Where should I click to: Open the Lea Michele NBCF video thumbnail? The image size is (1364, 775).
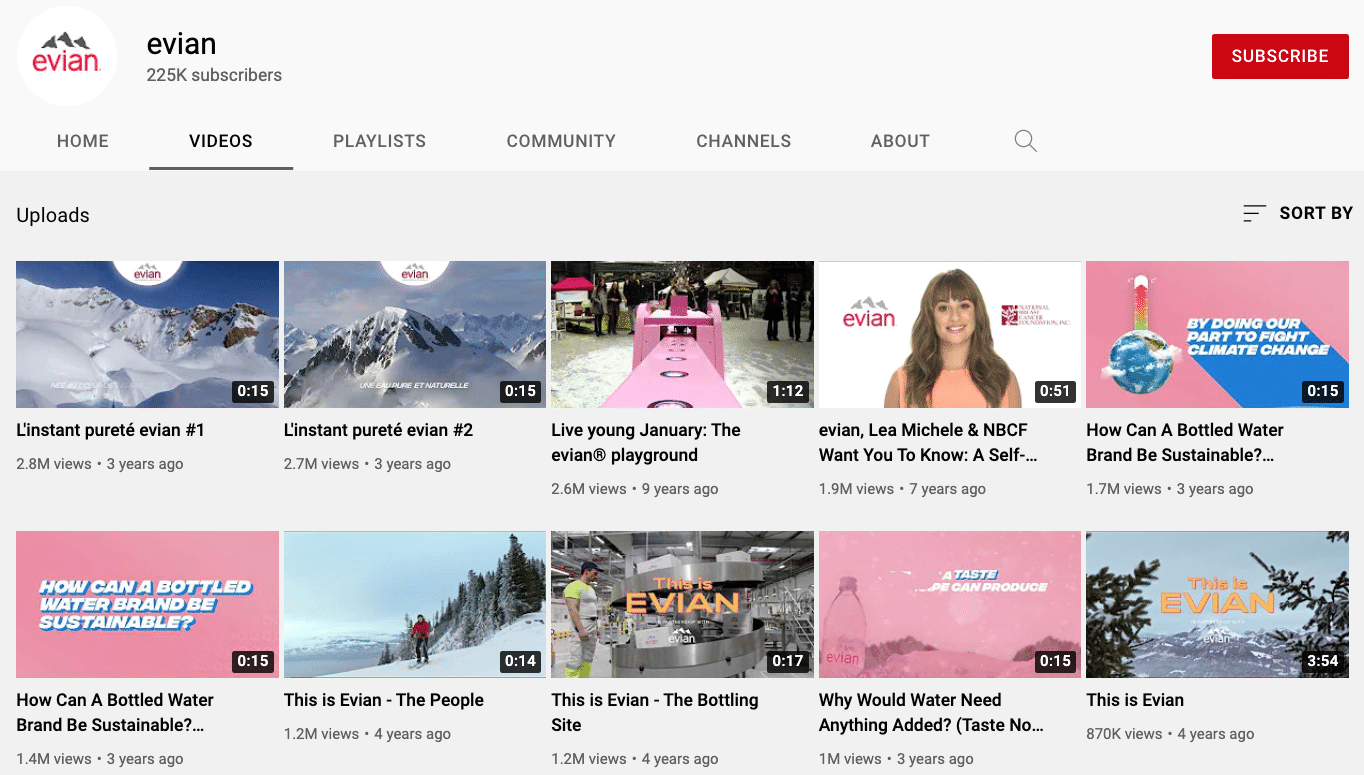[x=950, y=334]
